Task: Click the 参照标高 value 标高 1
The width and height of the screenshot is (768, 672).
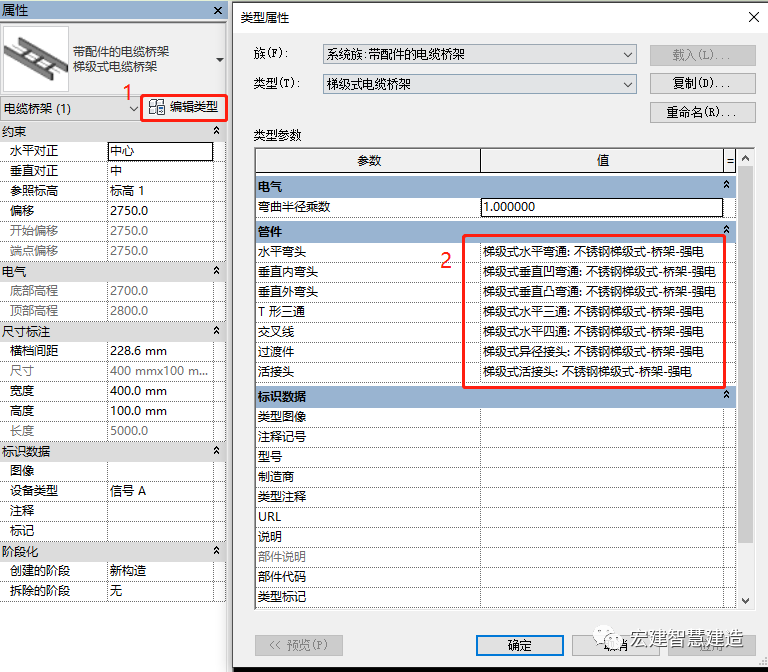Action: point(160,191)
